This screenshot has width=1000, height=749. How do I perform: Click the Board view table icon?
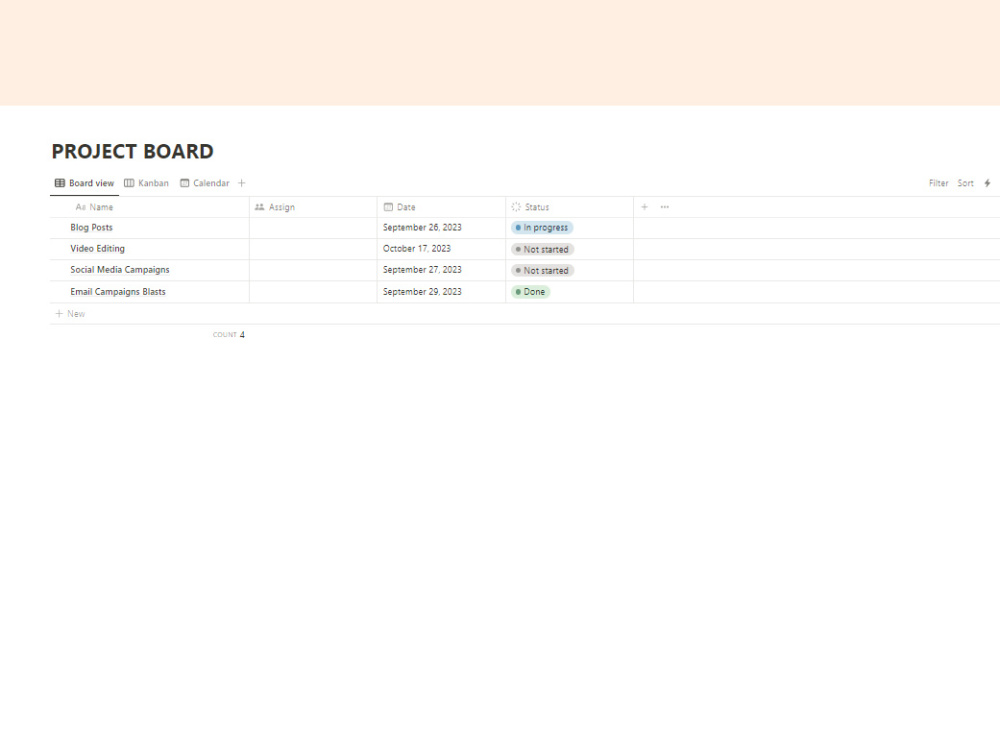coord(60,183)
